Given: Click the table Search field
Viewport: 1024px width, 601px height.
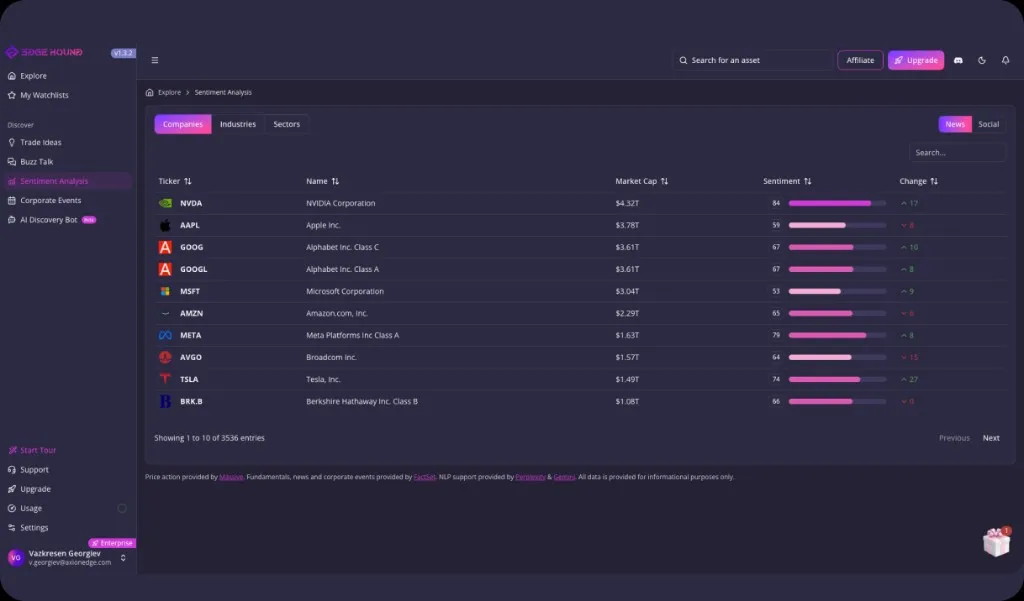Looking at the screenshot, I should point(957,151).
